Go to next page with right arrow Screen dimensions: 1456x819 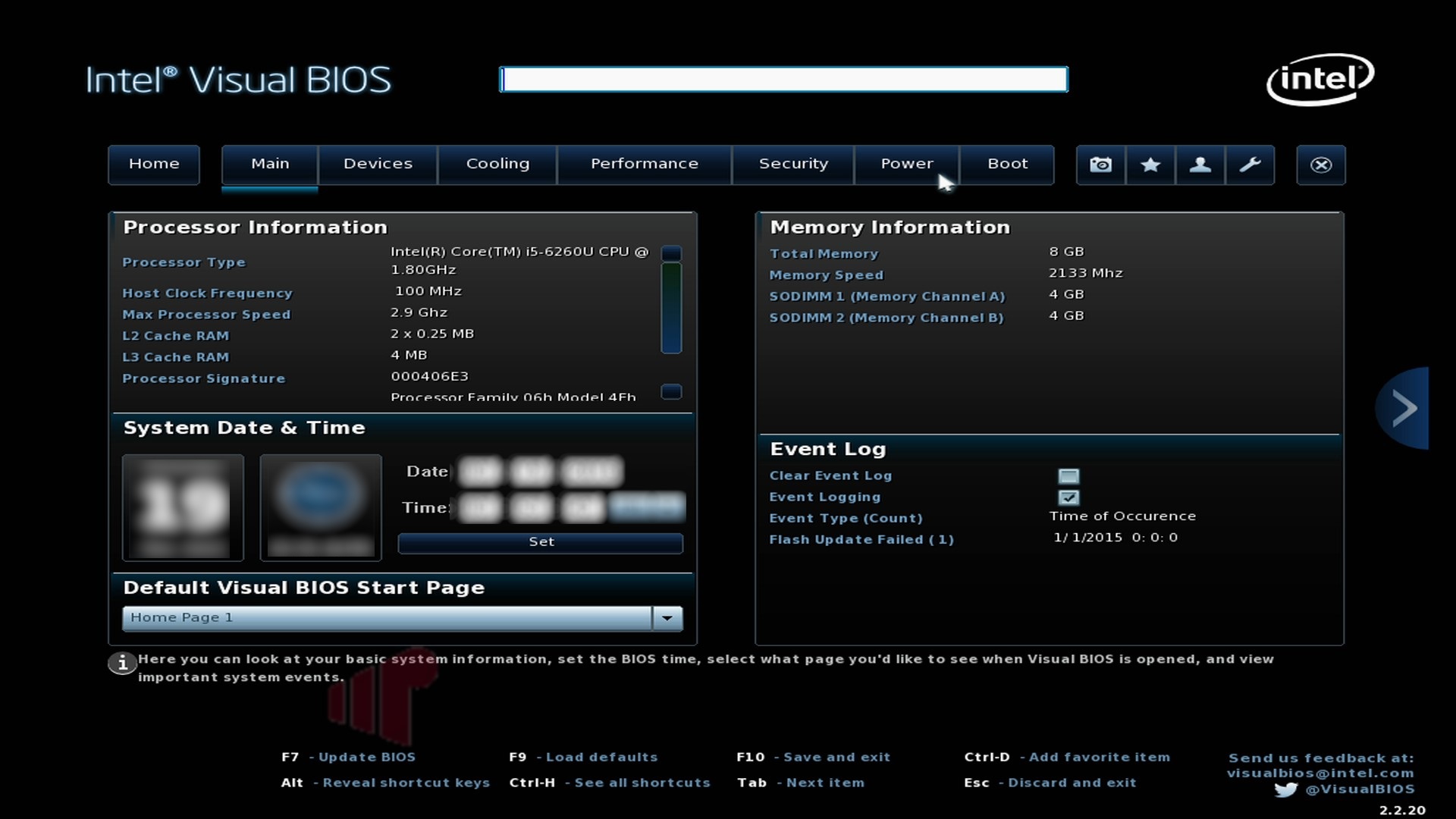[x=1403, y=408]
